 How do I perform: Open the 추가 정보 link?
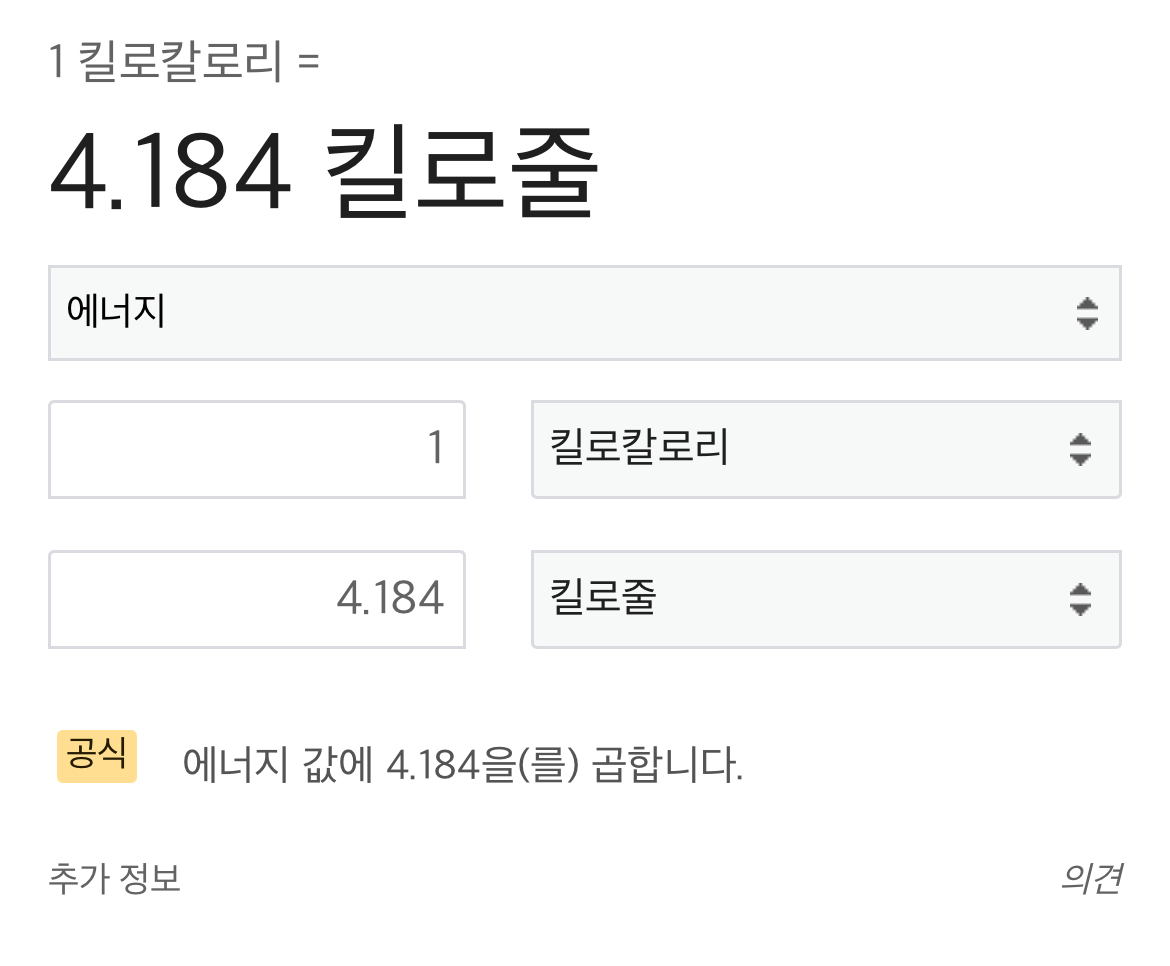(114, 879)
